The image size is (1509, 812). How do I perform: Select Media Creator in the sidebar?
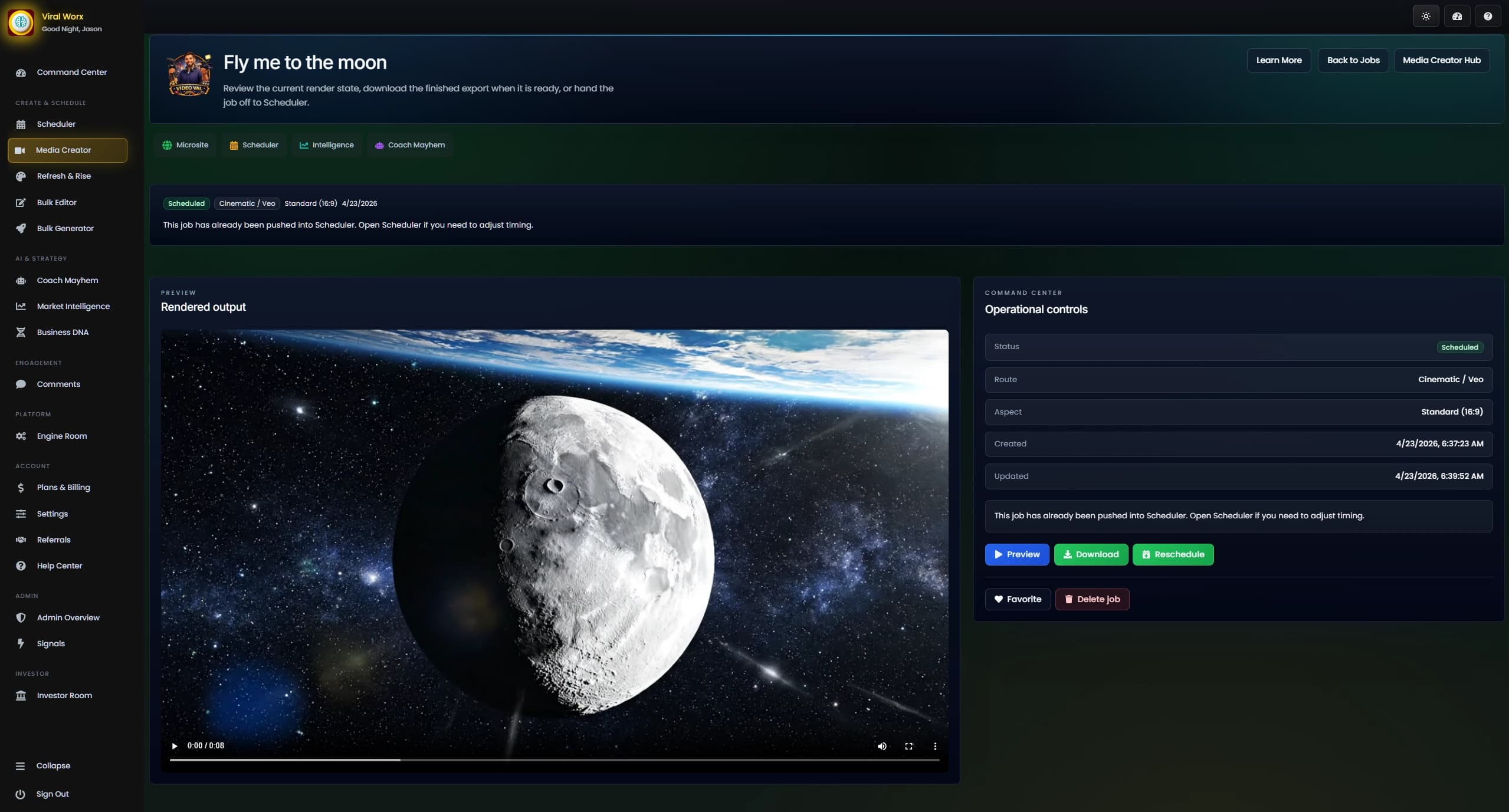pos(67,150)
